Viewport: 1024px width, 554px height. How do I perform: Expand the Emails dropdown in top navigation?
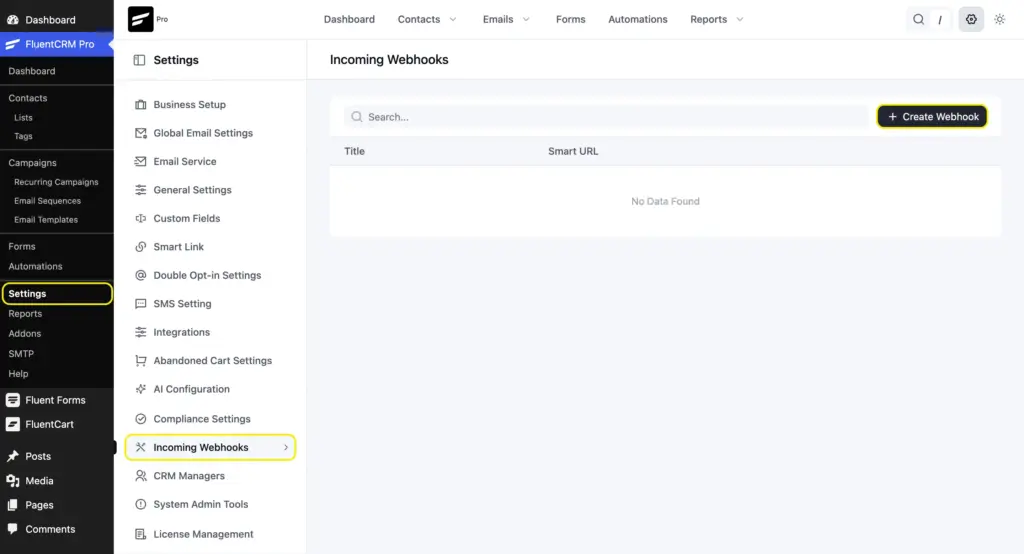pos(526,20)
